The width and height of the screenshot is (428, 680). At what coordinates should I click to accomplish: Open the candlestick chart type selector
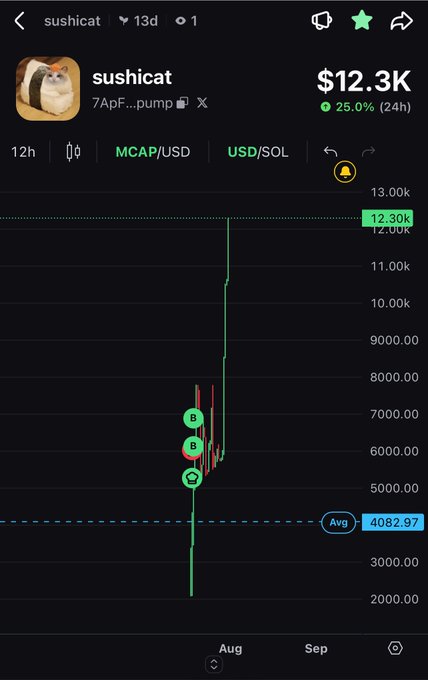point(73,152)
